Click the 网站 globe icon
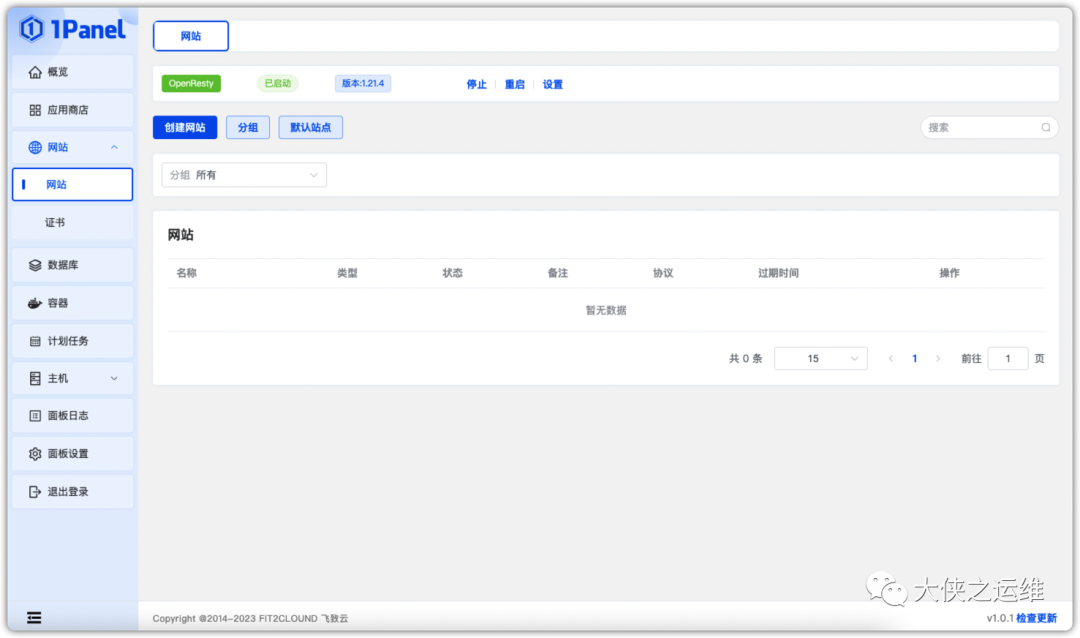 [x=34, y=147]
